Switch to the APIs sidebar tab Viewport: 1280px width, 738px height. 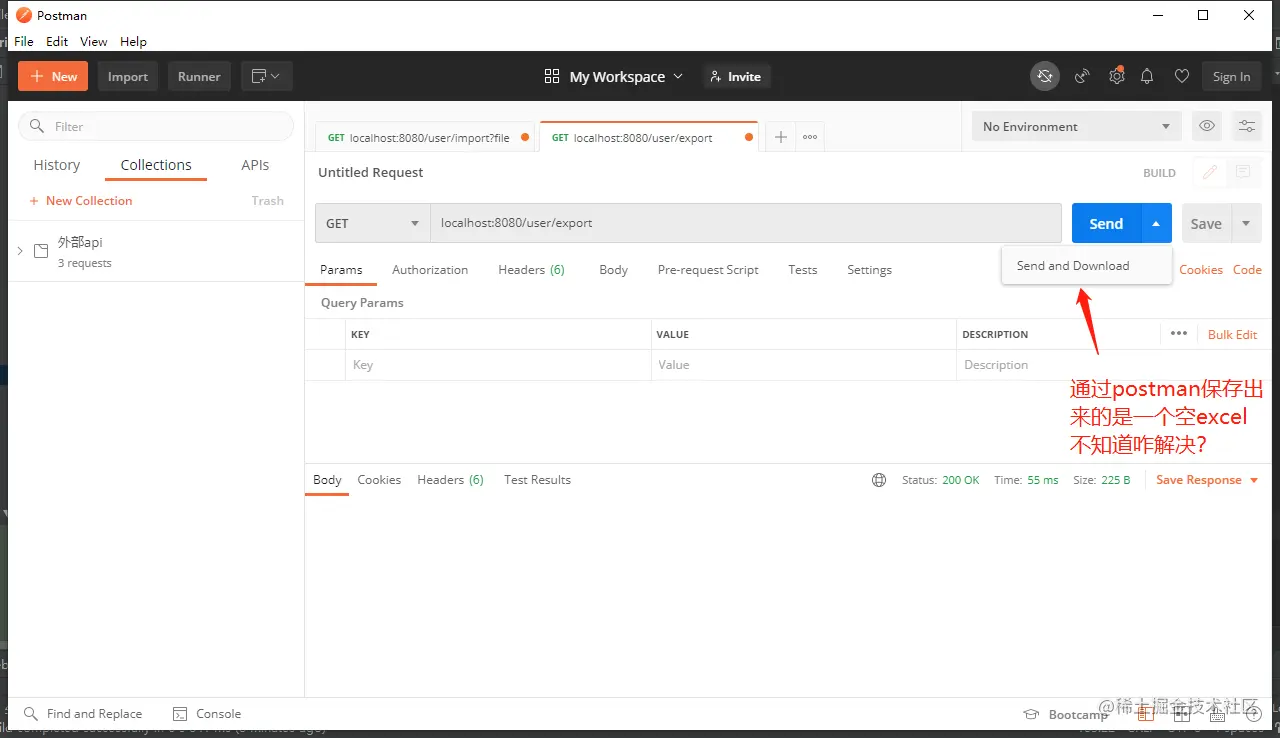point(255,165)
